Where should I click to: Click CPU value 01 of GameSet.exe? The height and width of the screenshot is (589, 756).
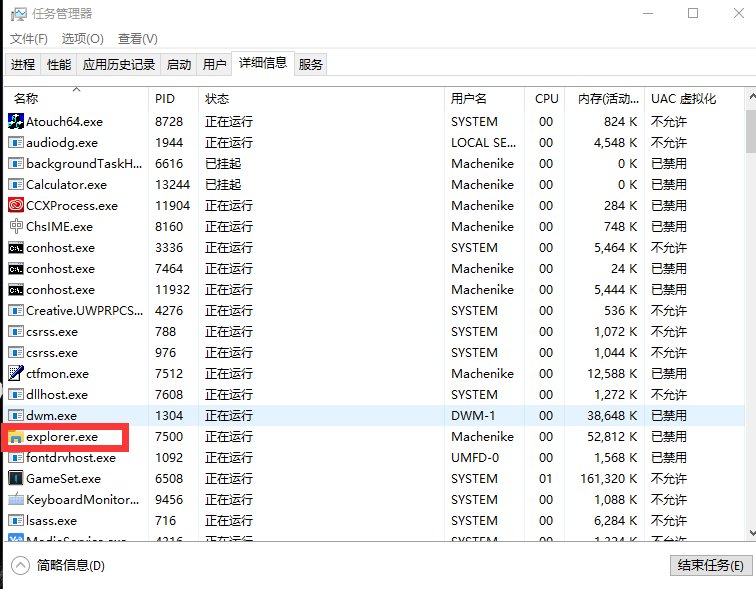545,479
